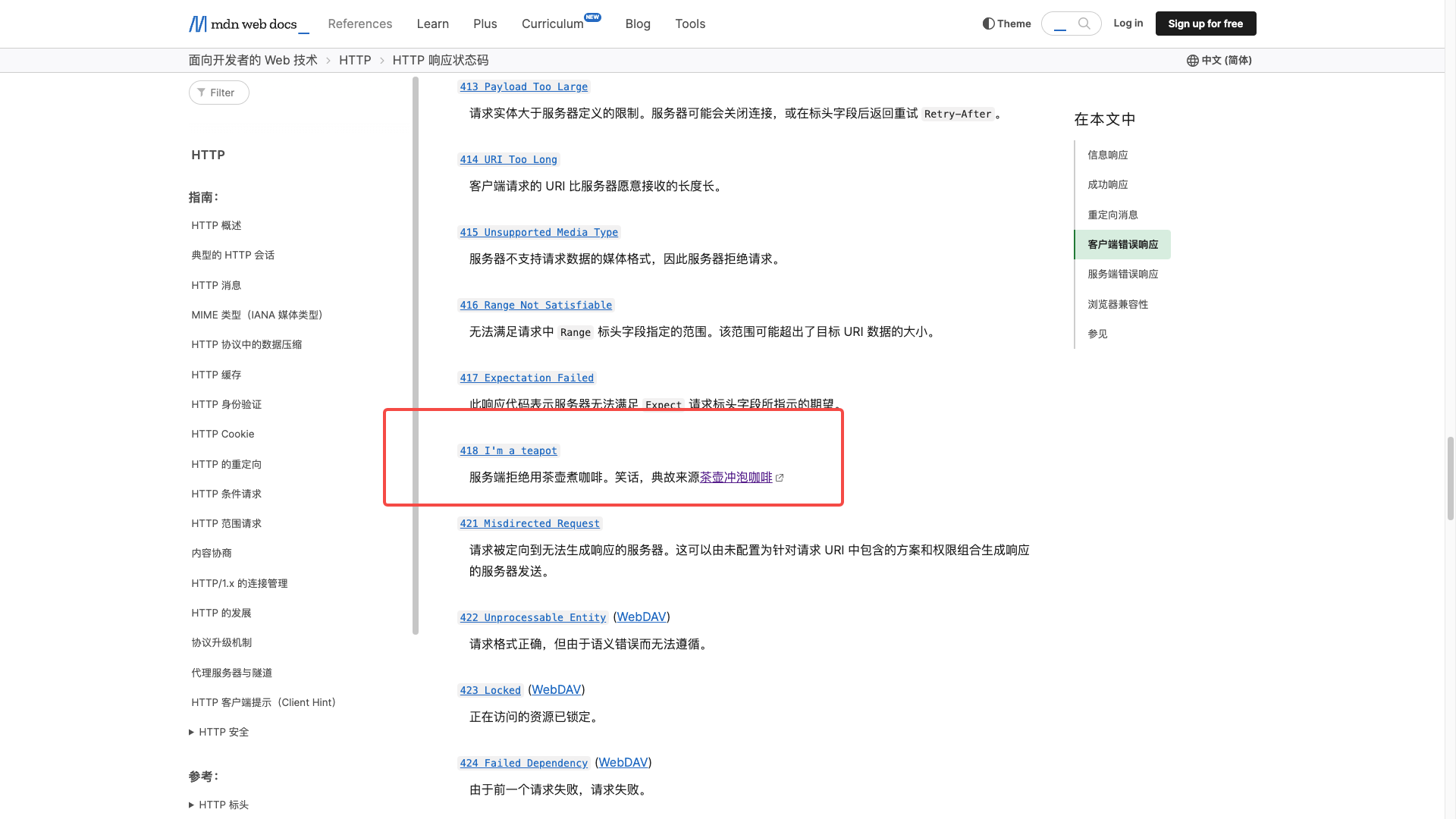
Task: Open 典型的 HTTP 会话 in sidebar
Action: (x=234, y=256)
